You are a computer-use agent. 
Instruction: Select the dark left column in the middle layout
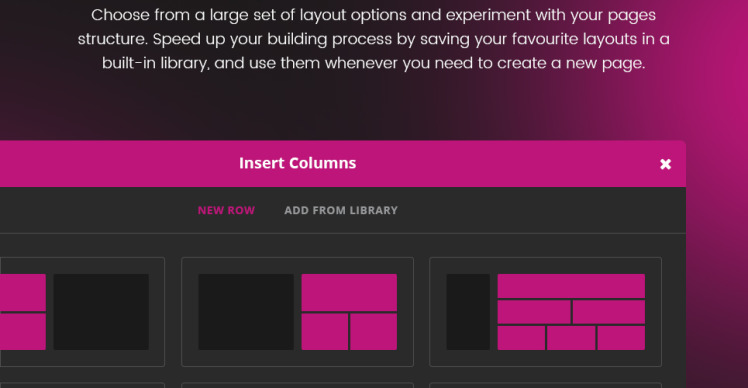pyautogui.click(x=246, y=312)
